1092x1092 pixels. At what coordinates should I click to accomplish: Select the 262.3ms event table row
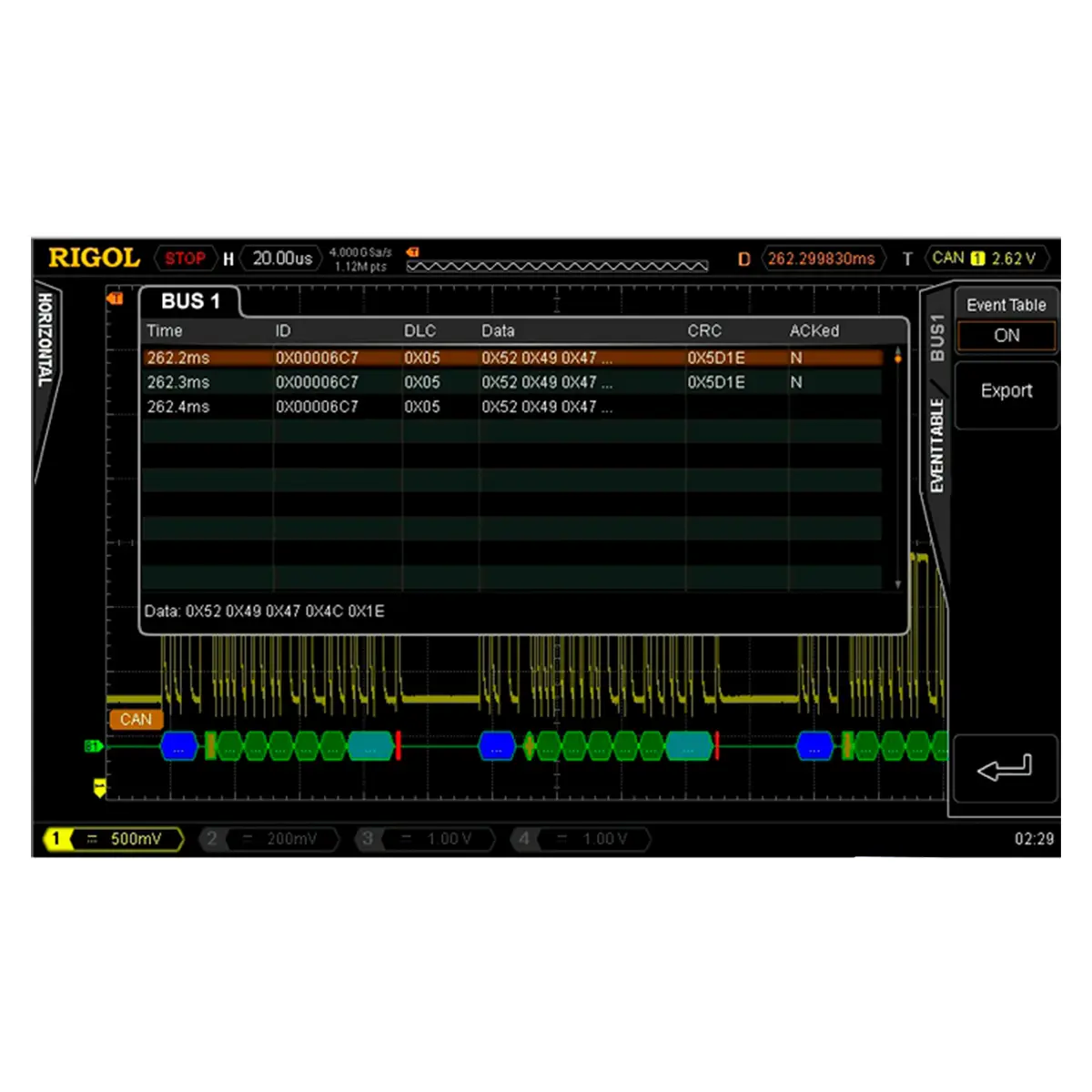tap(510, 382)
